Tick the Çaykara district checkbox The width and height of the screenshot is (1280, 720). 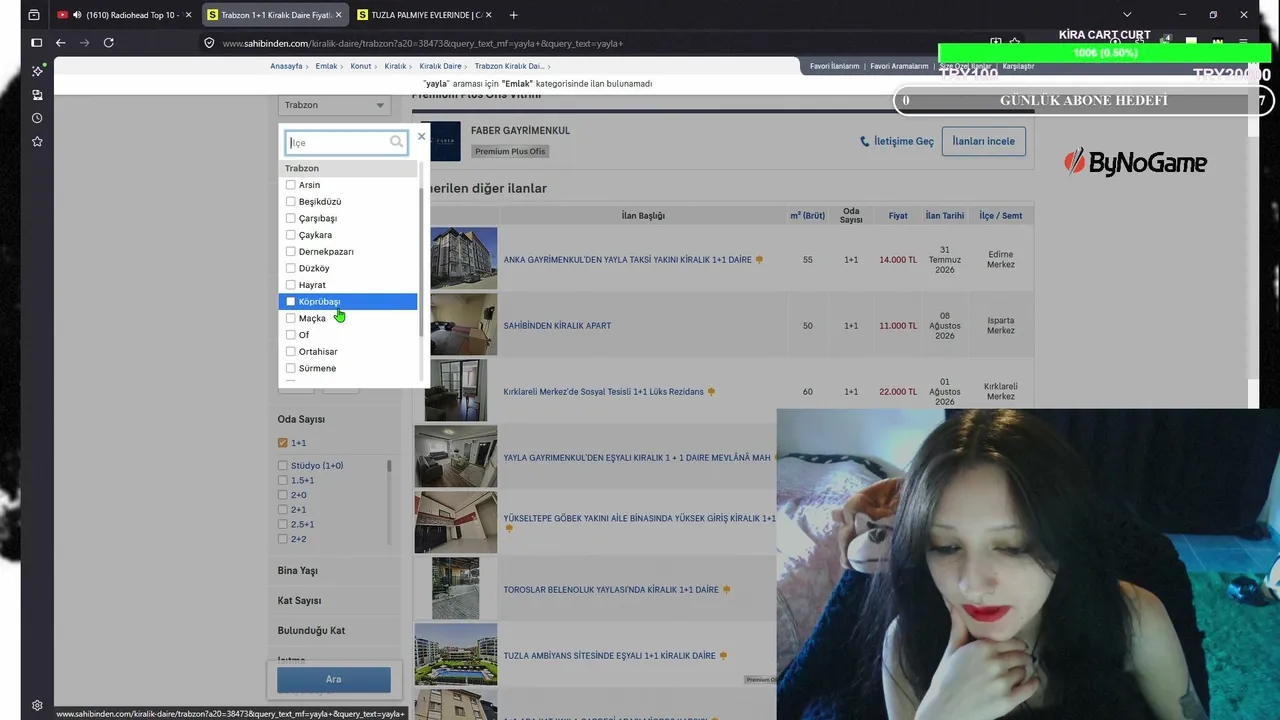(x=291, y=235)
